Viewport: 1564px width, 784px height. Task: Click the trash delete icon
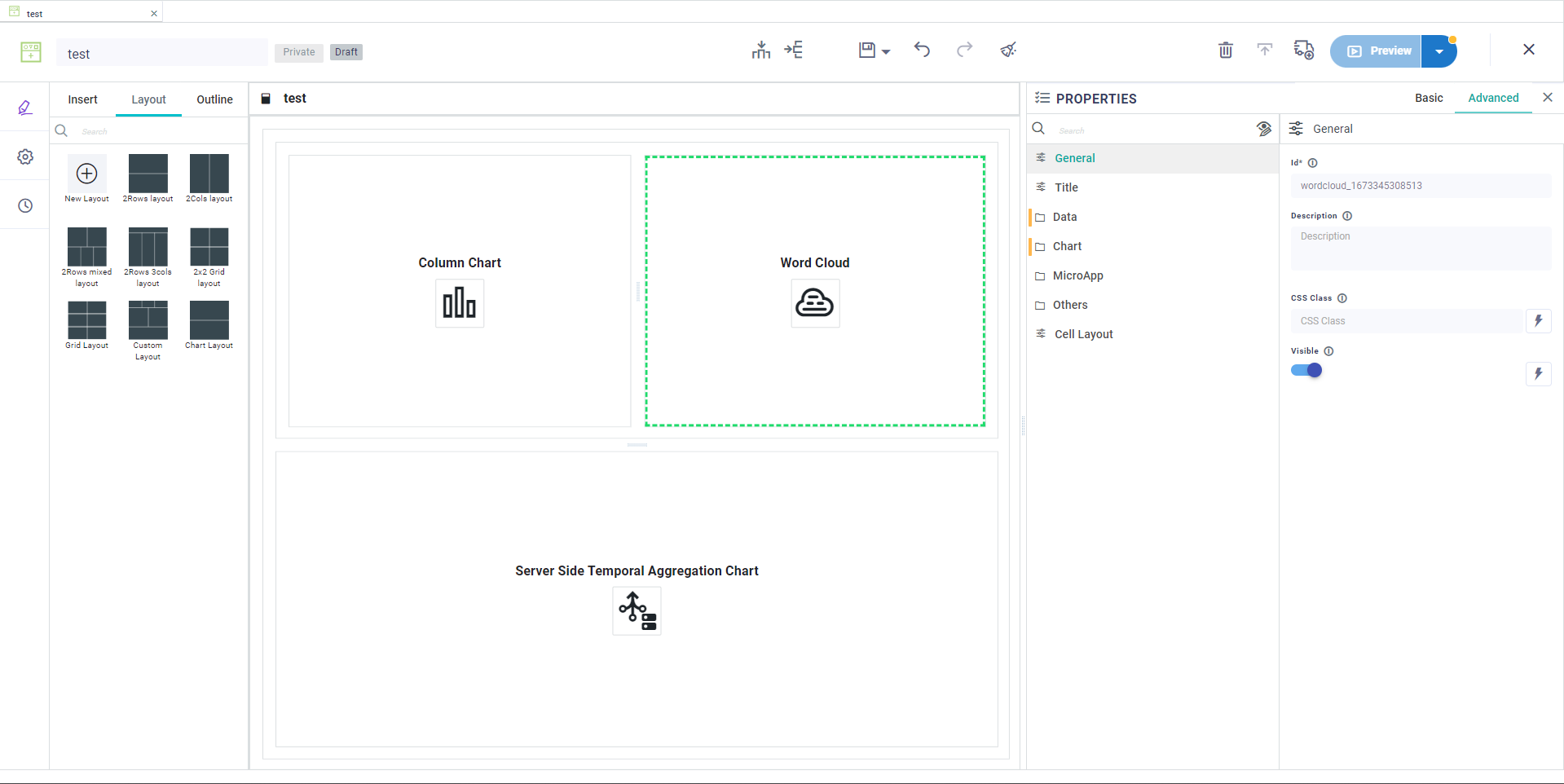(1225, 51)
